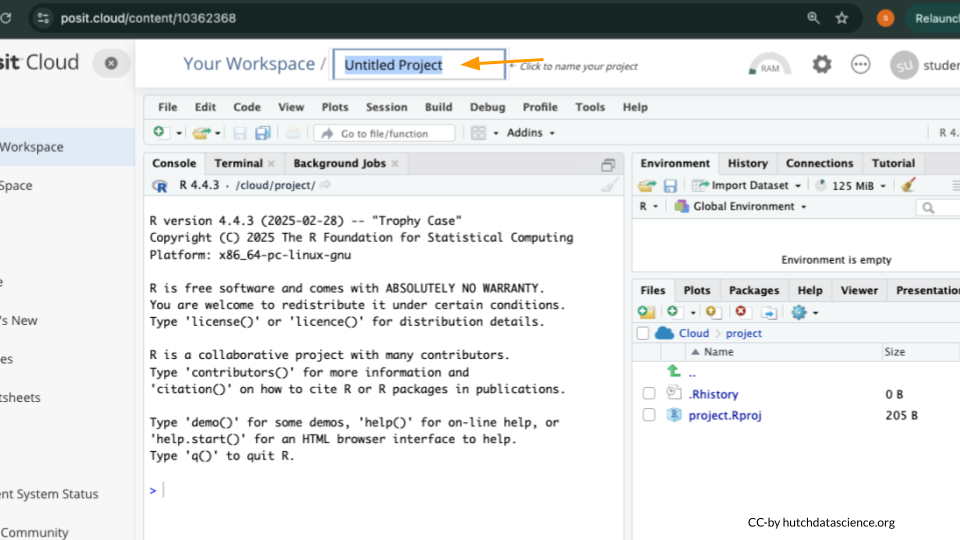
Task: Click the Save document icon
Action: [x=240, y=133]
